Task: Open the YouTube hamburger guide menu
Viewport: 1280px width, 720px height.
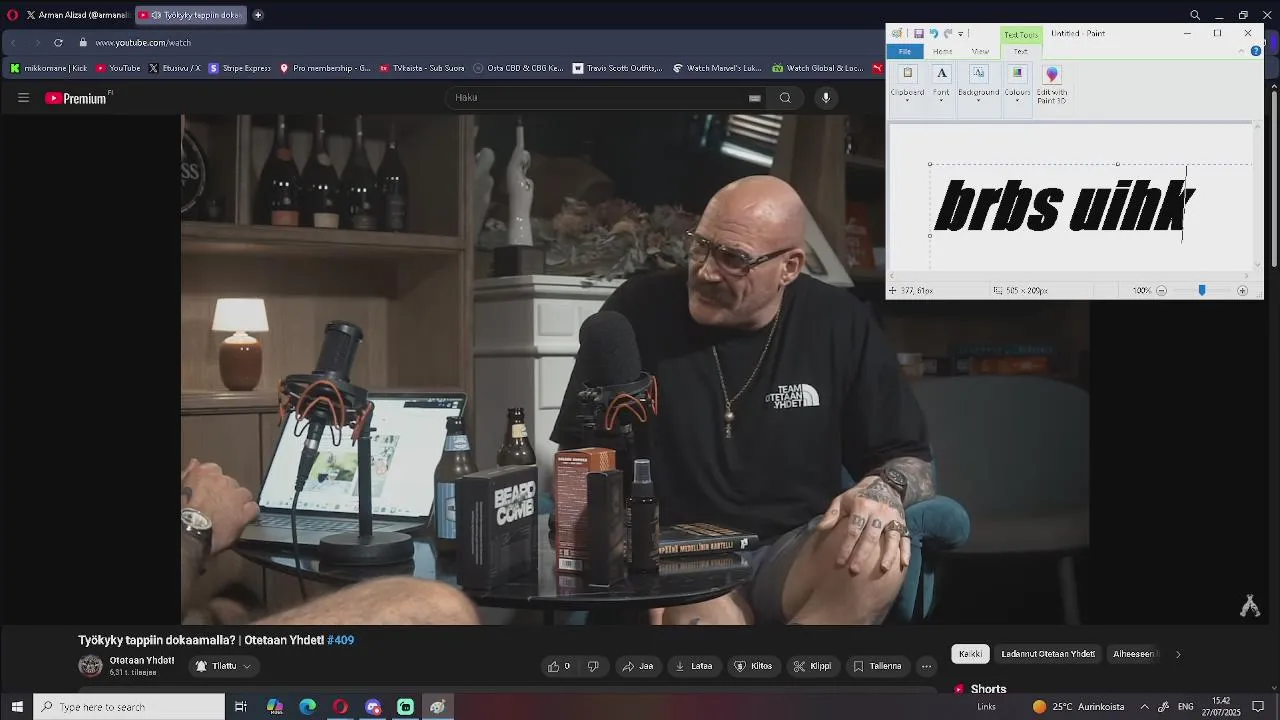Action: (x=23, y=97)
